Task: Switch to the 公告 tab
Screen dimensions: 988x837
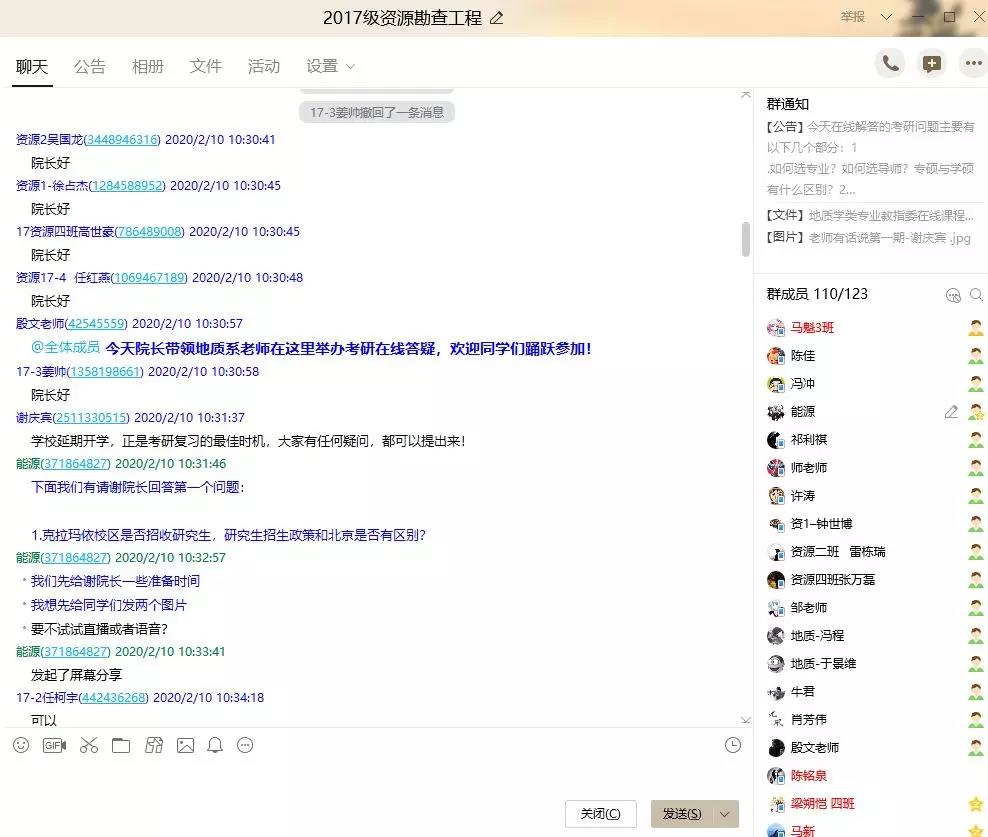Action: coord(89,66)
